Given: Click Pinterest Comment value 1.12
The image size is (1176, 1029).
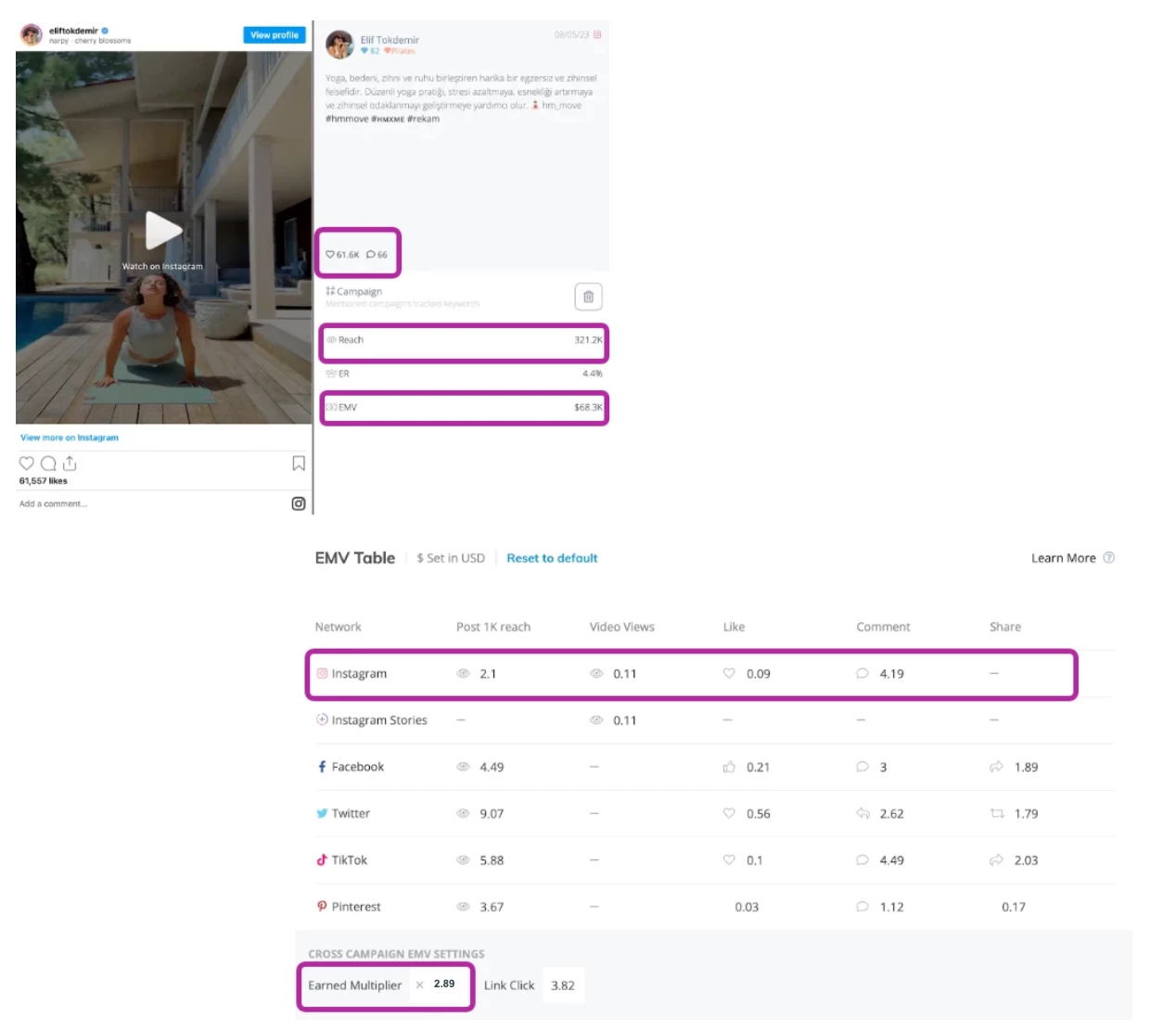Looking at the screenshot, I should click(892, 907).
